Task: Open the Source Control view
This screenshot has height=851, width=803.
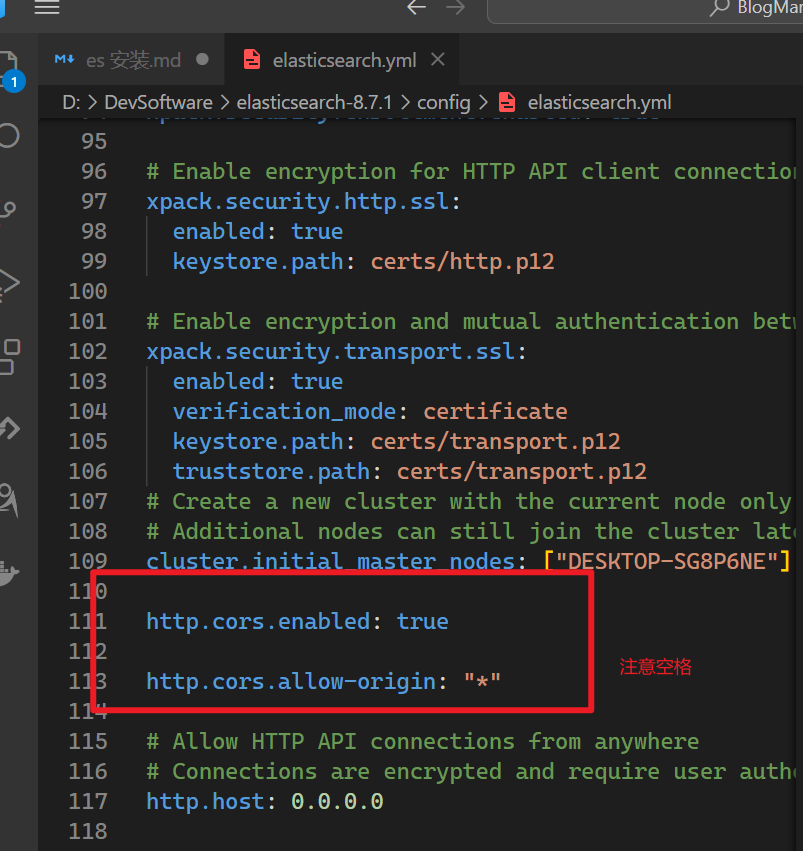Action: [9, 210]
